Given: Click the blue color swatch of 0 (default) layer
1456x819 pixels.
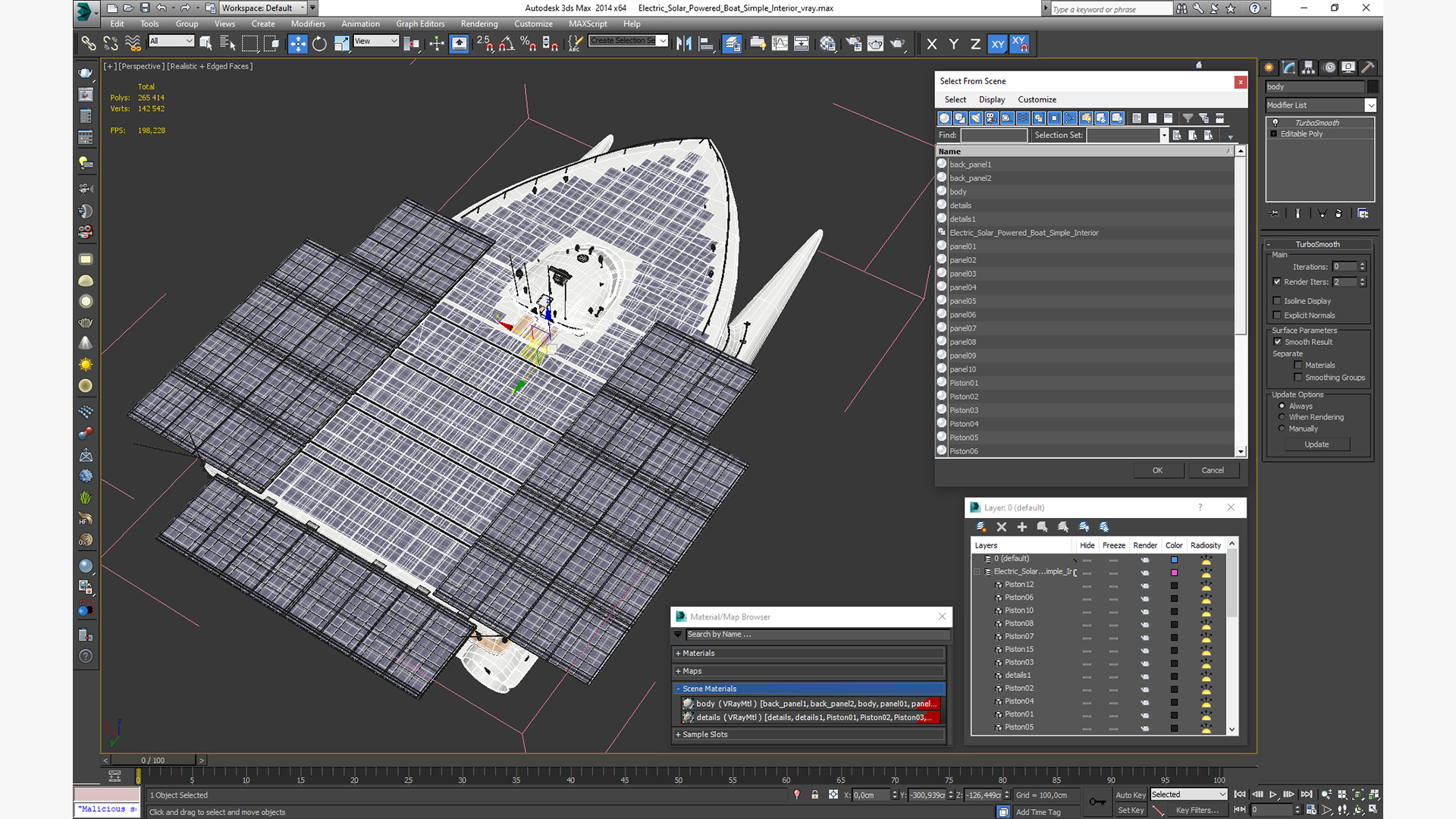Looking at the screenshot, I should [1174, 560].
